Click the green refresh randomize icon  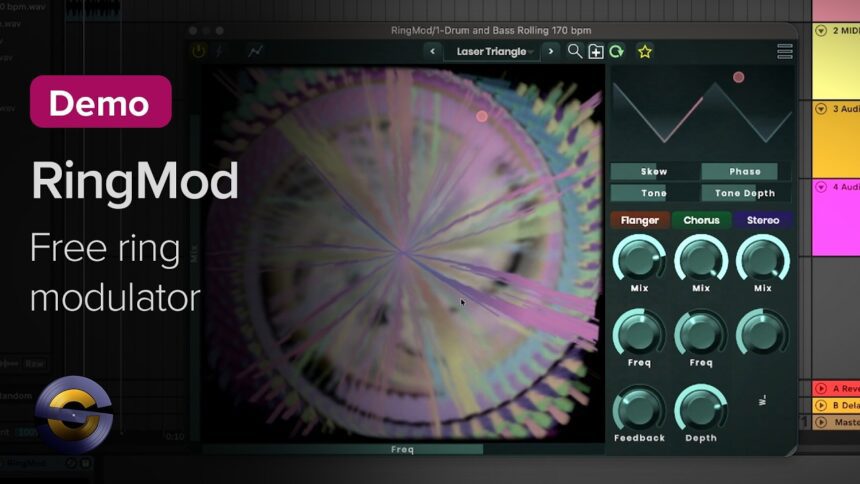[616, 51]
